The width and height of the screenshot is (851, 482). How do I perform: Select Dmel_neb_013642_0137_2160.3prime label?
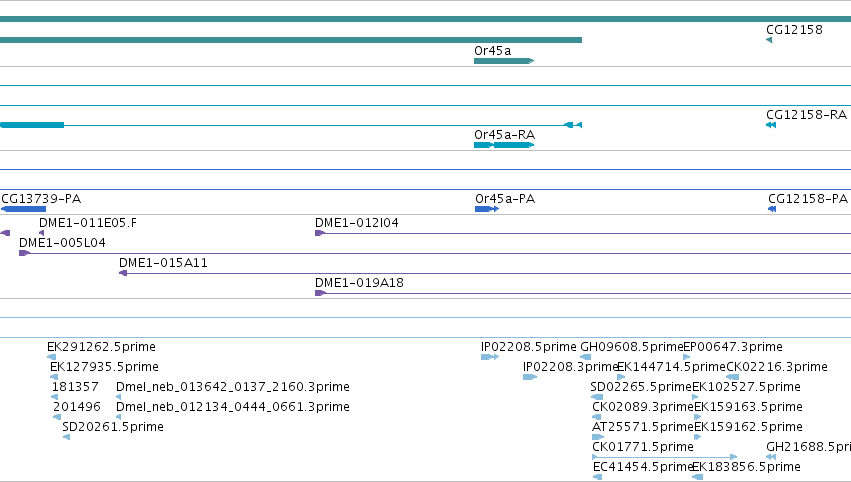click(233, 387)
